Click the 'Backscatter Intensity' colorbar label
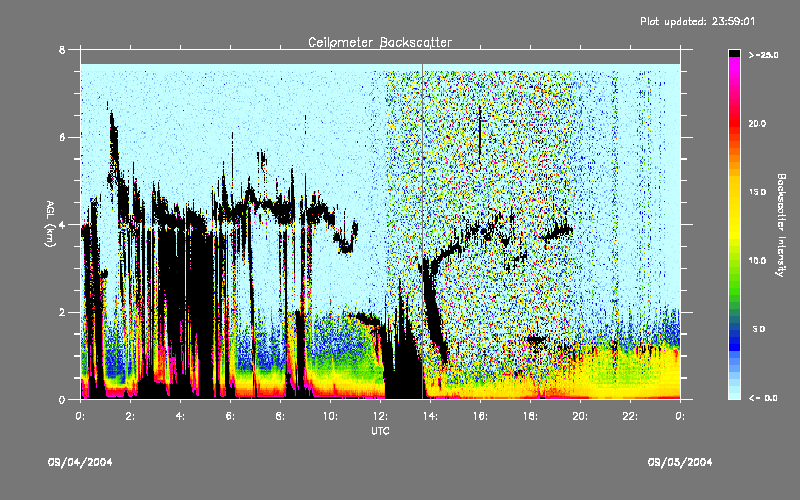800x500 pixels. (781, 225)
